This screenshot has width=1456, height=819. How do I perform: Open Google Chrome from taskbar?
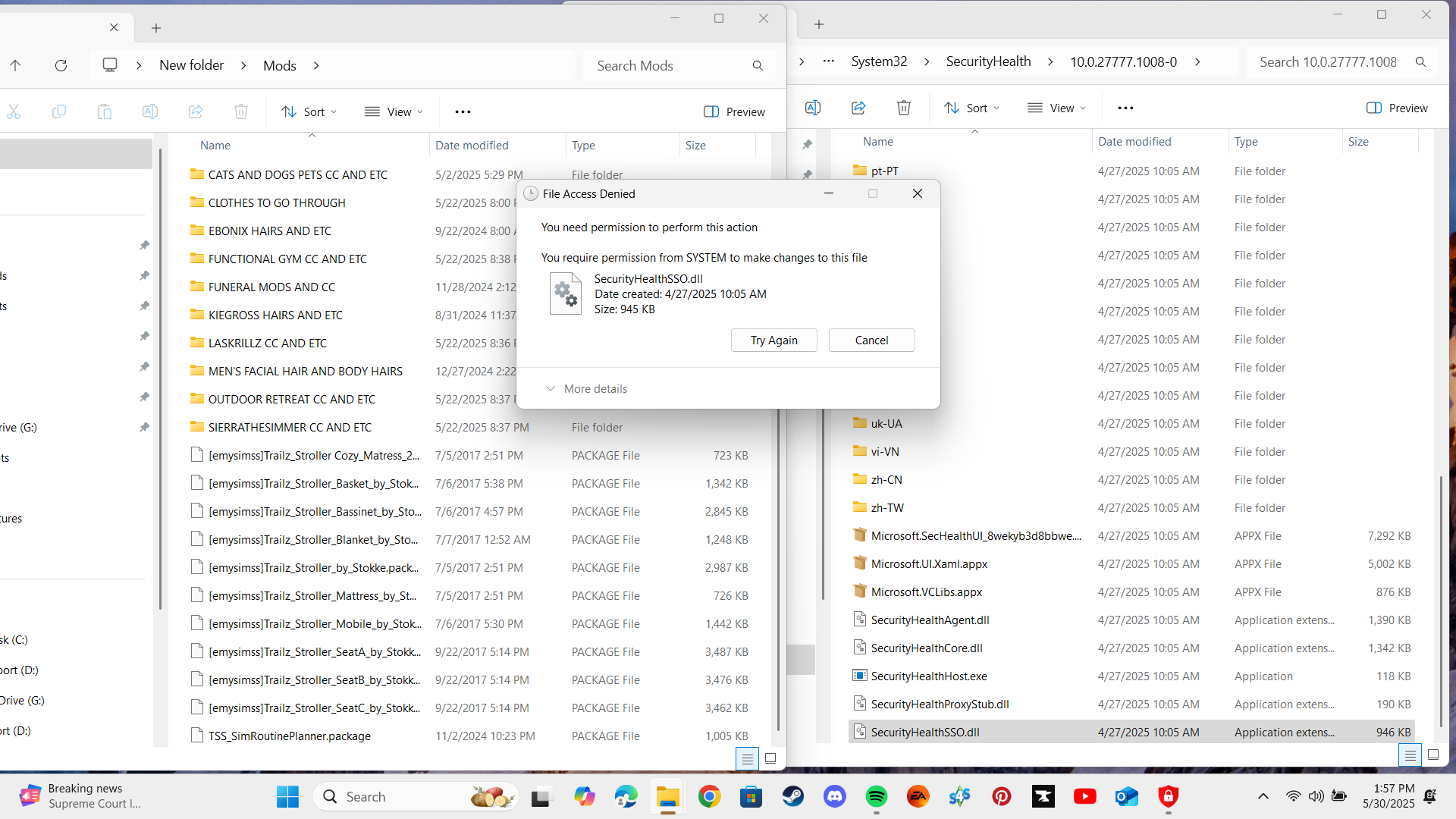709,796
